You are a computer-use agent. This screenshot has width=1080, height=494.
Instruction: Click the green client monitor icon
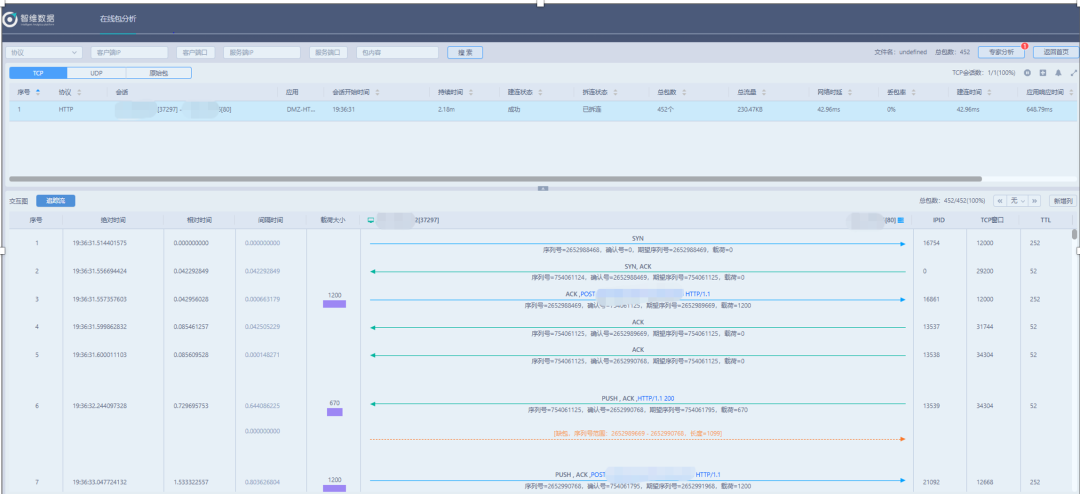point(371,220)
